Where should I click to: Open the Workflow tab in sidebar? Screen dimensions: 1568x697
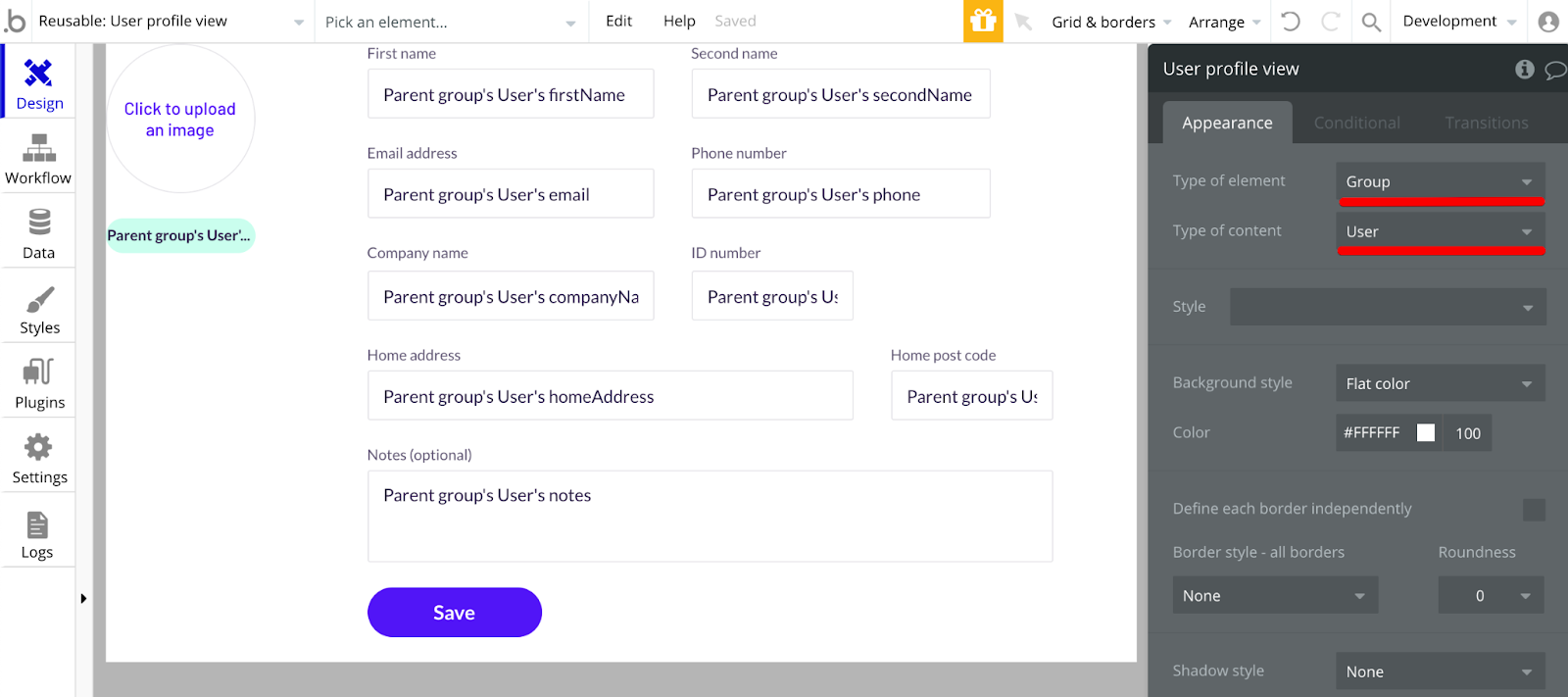38,157
